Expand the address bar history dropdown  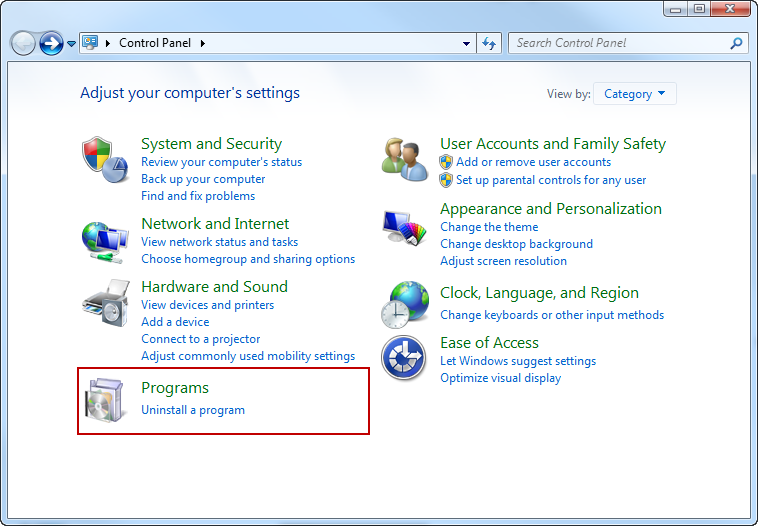(466, 44)
